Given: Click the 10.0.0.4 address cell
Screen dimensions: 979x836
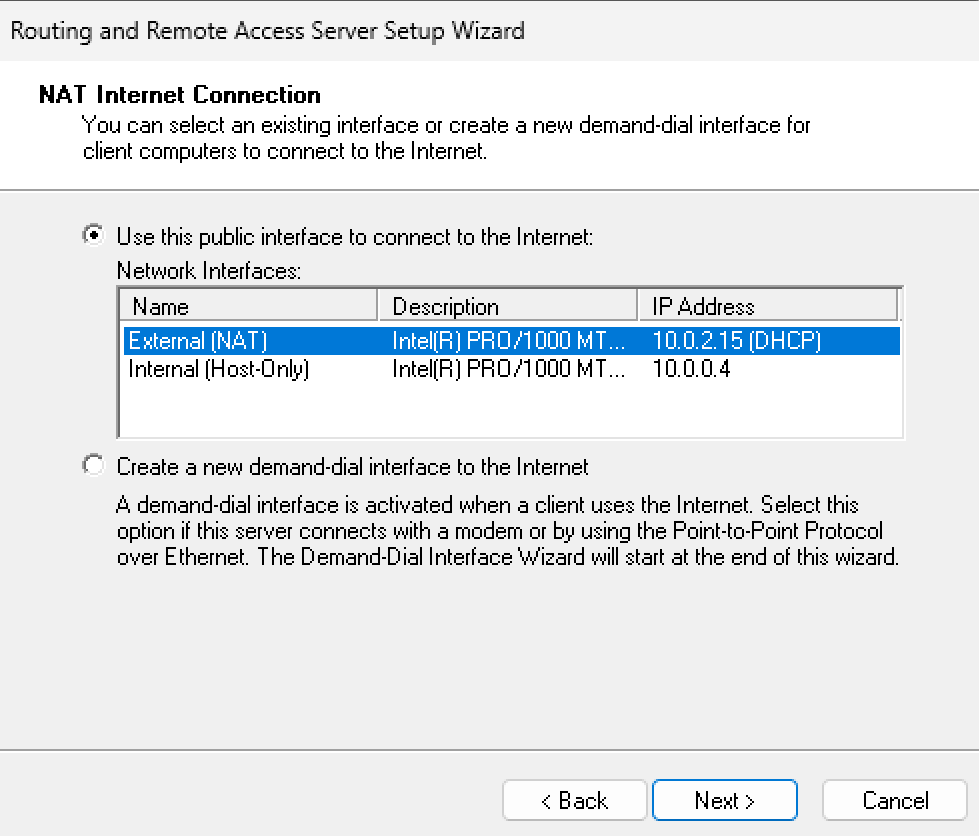Looking at the screenshot, I should coord(697,369).
